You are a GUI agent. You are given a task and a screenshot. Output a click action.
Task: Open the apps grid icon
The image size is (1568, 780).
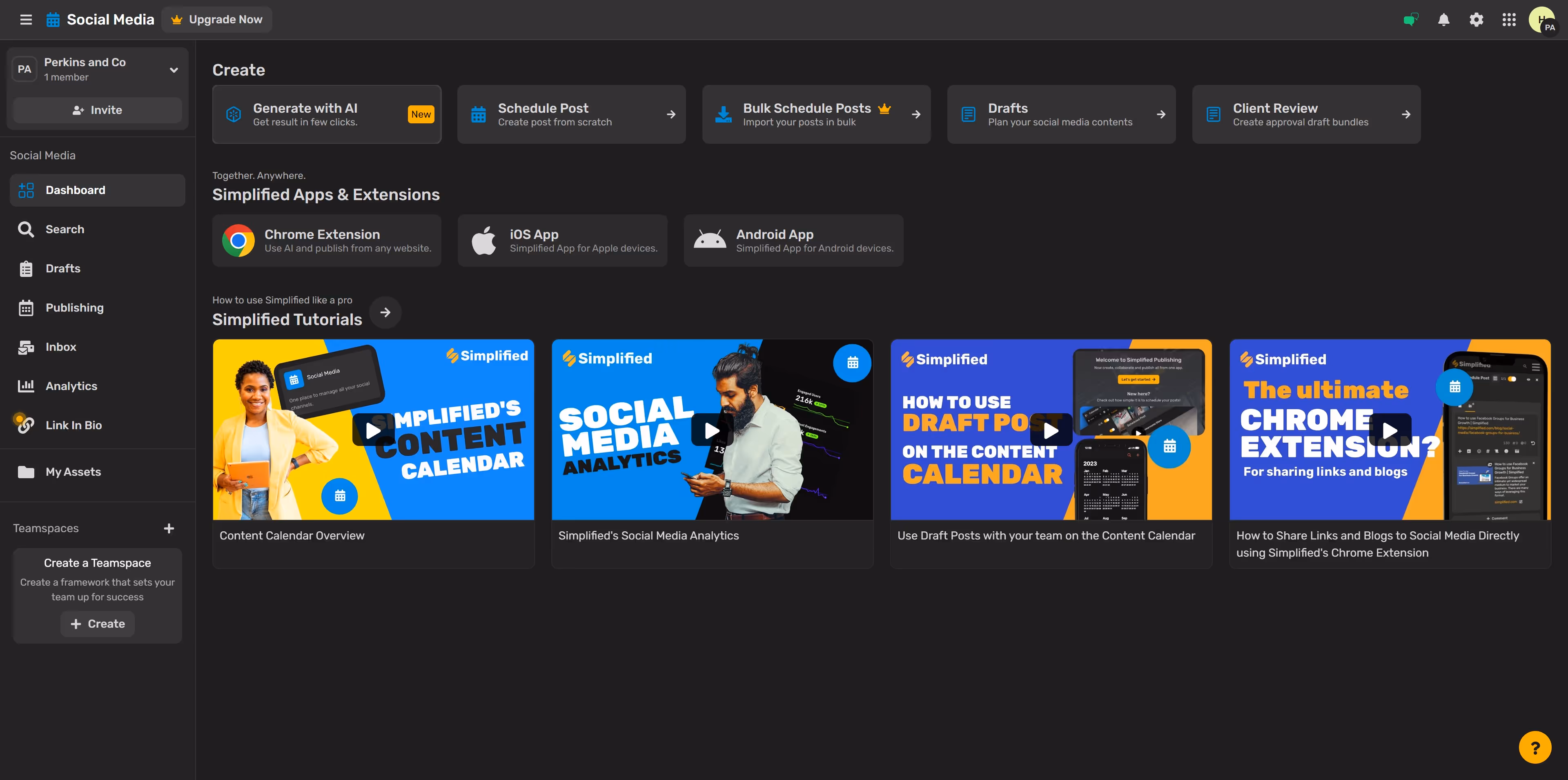click(1508, 20)
